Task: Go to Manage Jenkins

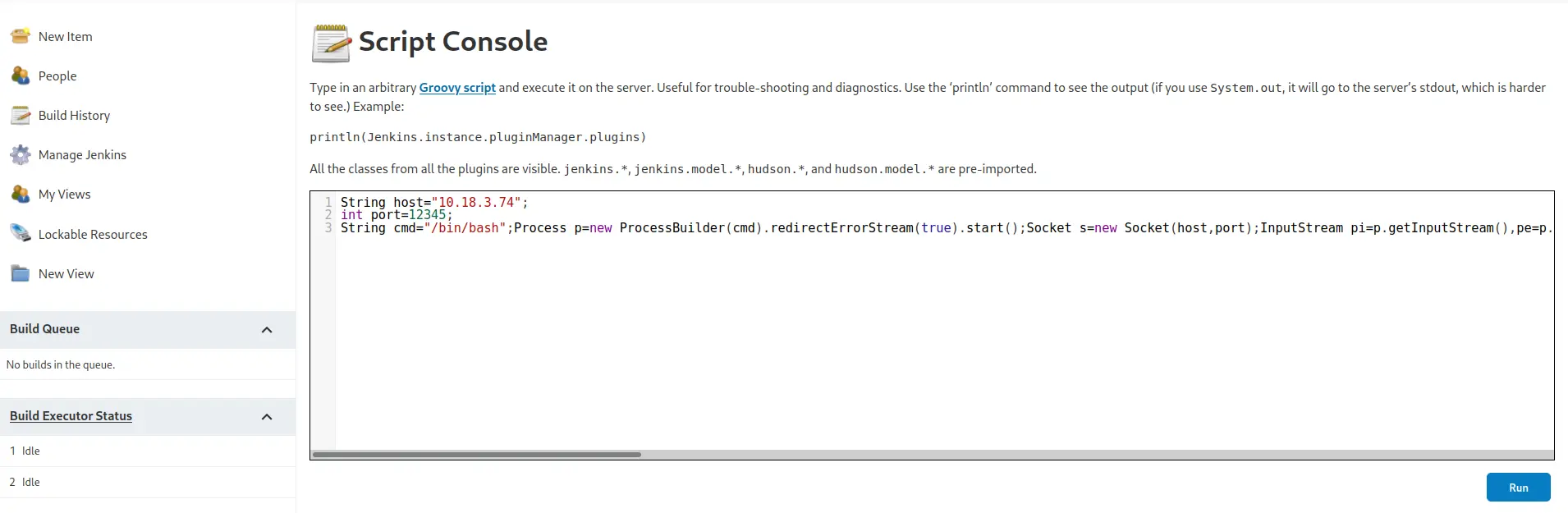Action: click(82, 154)
